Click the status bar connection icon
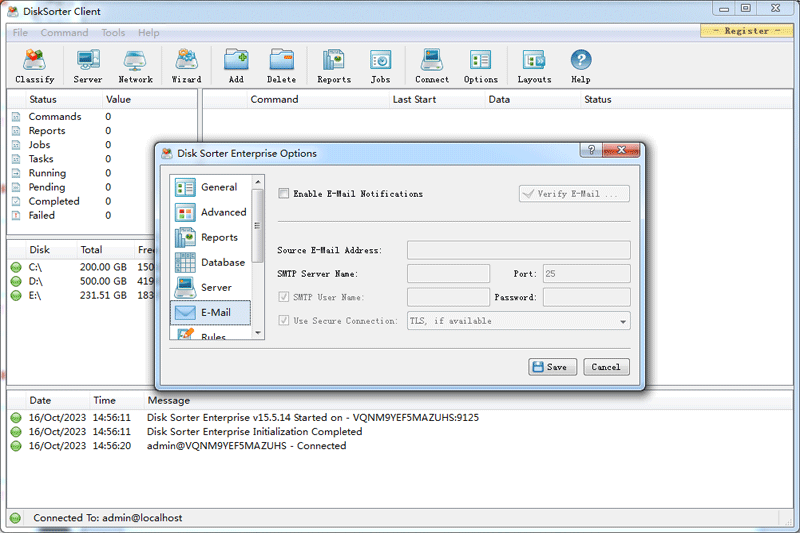Screen dimensions: 800x533 coord(15,518)
